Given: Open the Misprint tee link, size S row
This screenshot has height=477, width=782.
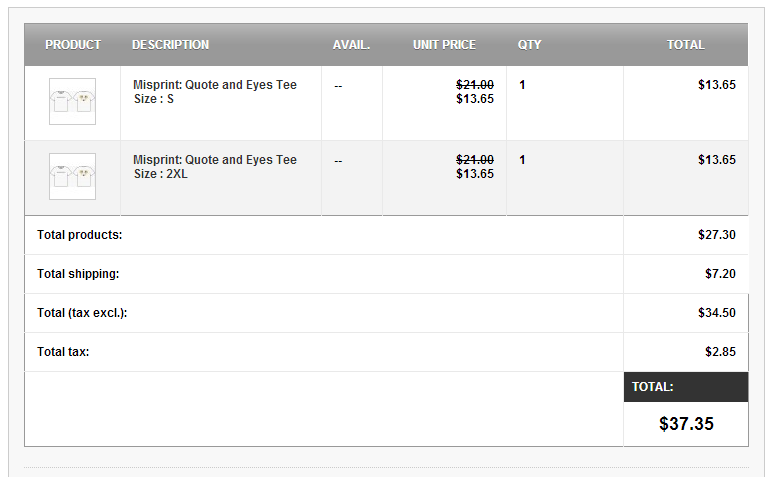Looking at the screenshot, I should coord(215,85).
